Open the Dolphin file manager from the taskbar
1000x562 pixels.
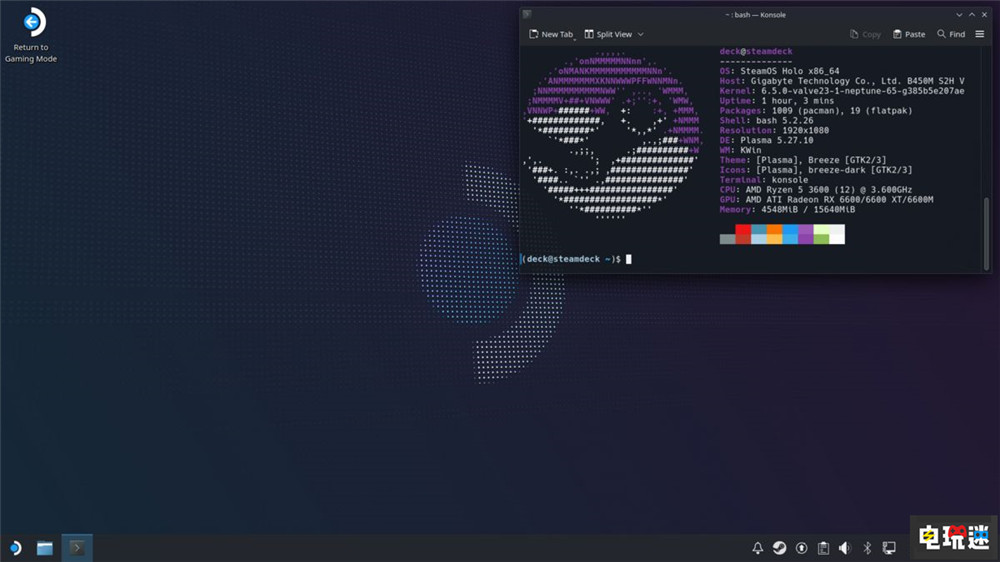point(45,548)
